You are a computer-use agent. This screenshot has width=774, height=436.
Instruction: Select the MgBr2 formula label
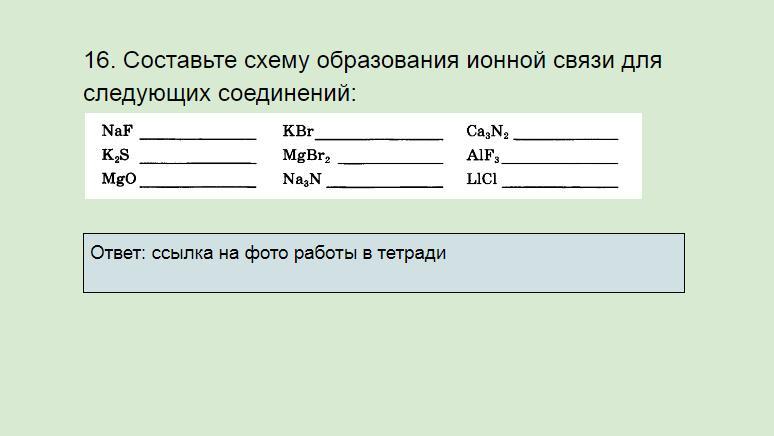click(x=306, y=156)
